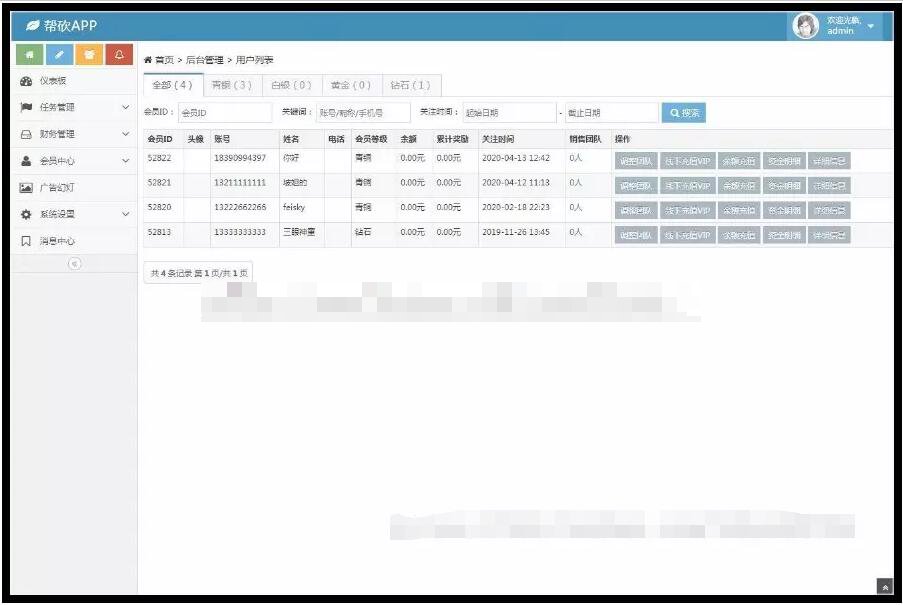Click the blue 搜索 search button
Viewport: 903px width, 605px height.
(x=684, y=113)
